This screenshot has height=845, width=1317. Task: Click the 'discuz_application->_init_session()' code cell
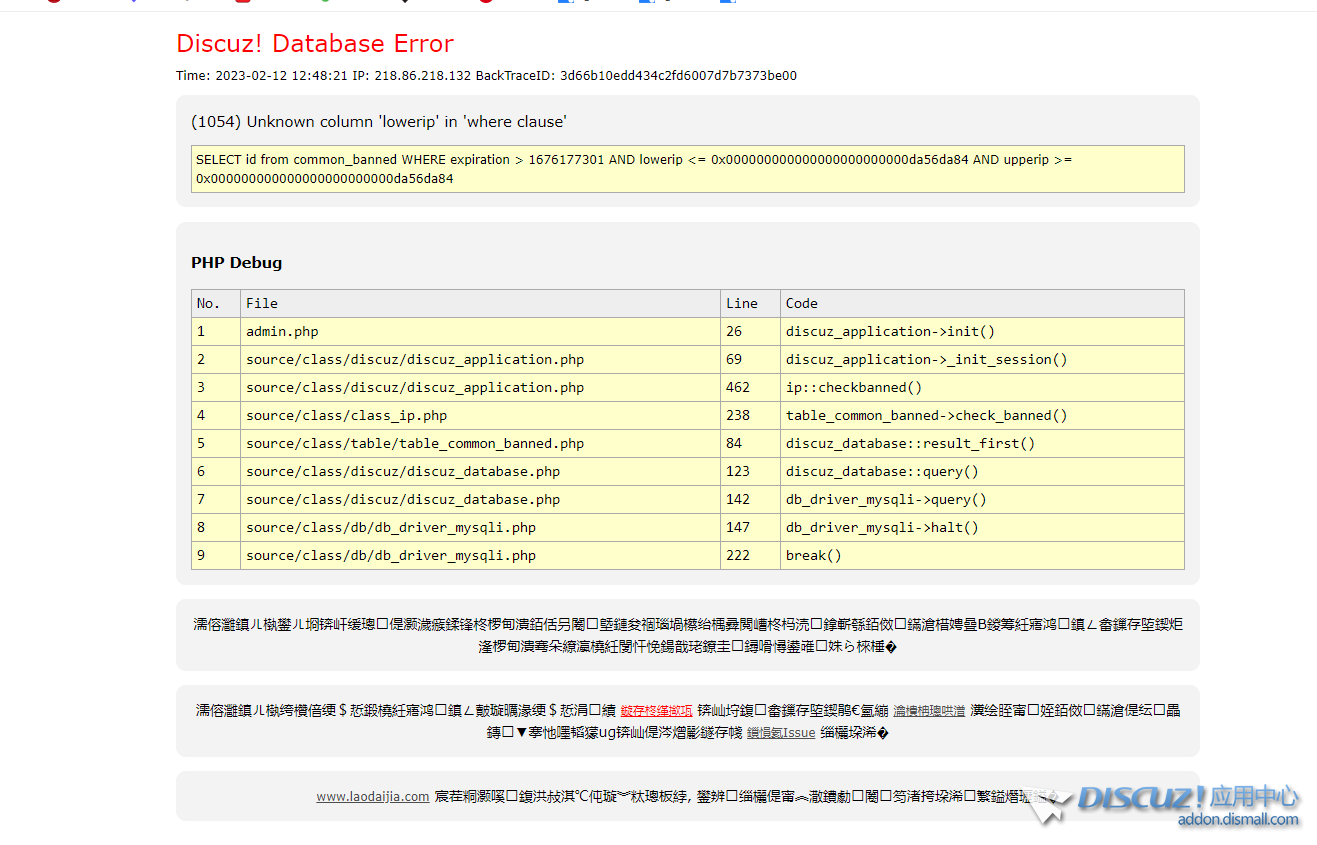point(982,359)
